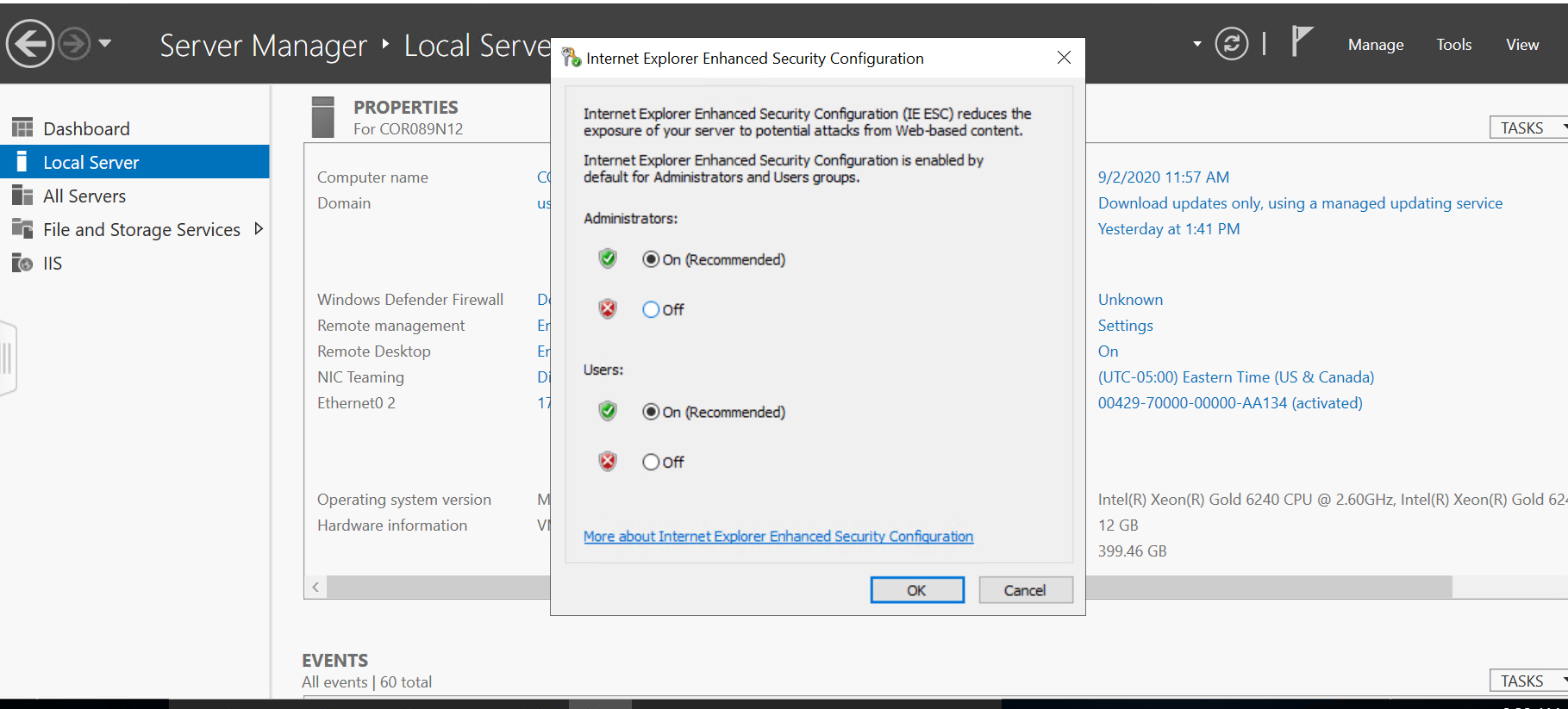Viewport: 1568px width, 709px height.
Task: Click the back navigation arrow
Action: [30, 43]
